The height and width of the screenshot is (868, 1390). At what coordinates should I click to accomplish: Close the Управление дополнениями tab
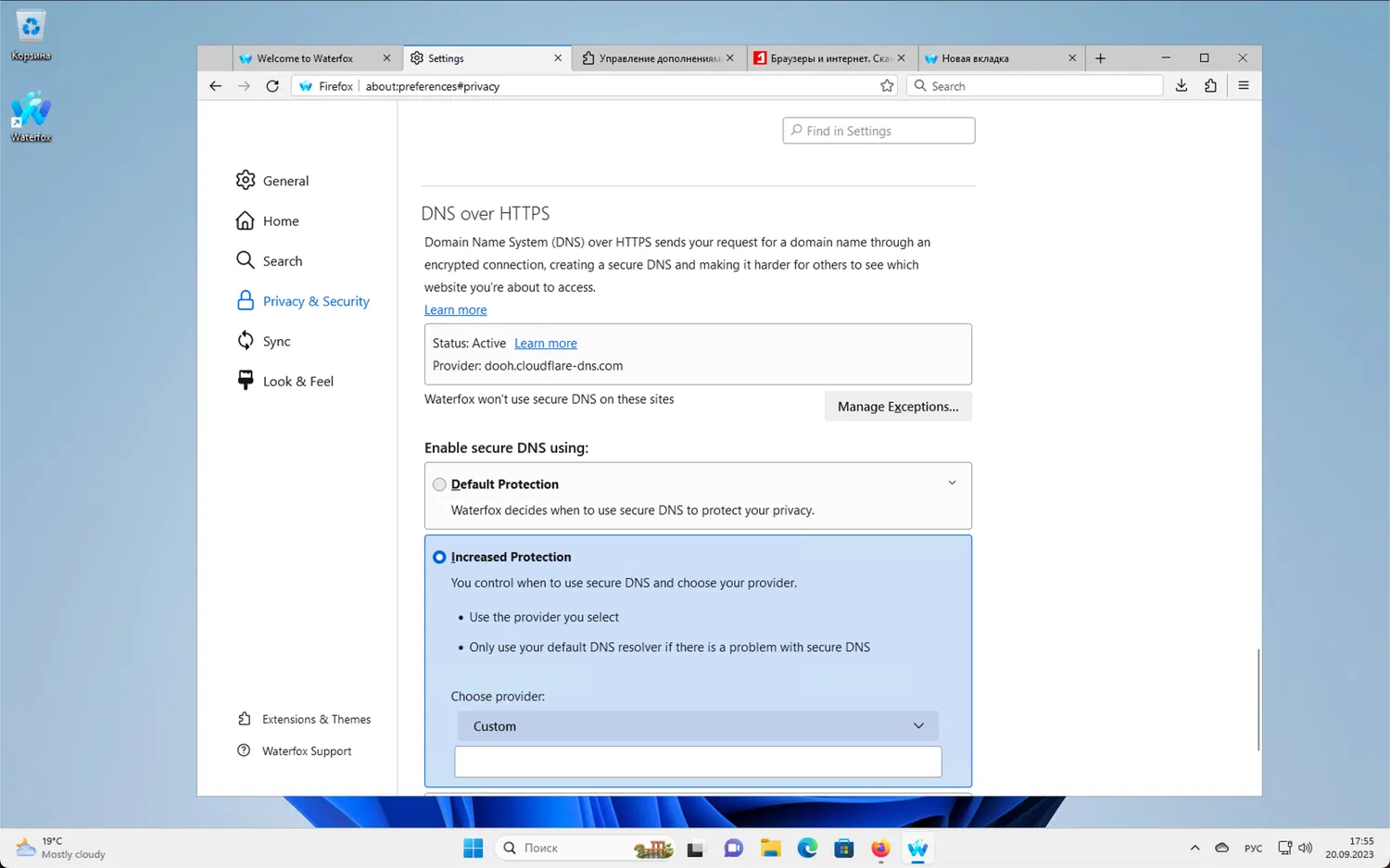click(730, 58)
